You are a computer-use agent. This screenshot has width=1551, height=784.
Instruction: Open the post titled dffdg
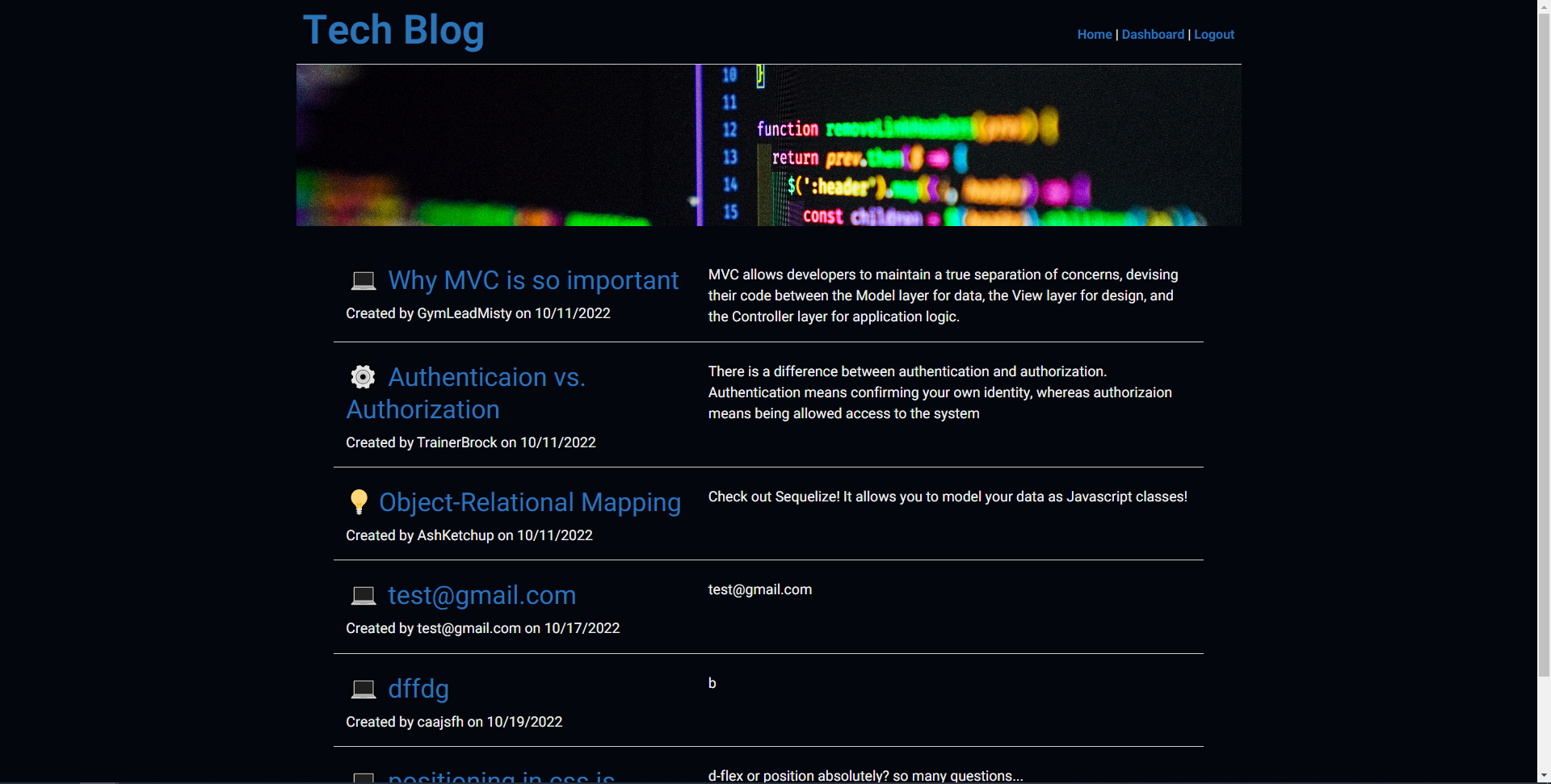(x=418, y=689)
